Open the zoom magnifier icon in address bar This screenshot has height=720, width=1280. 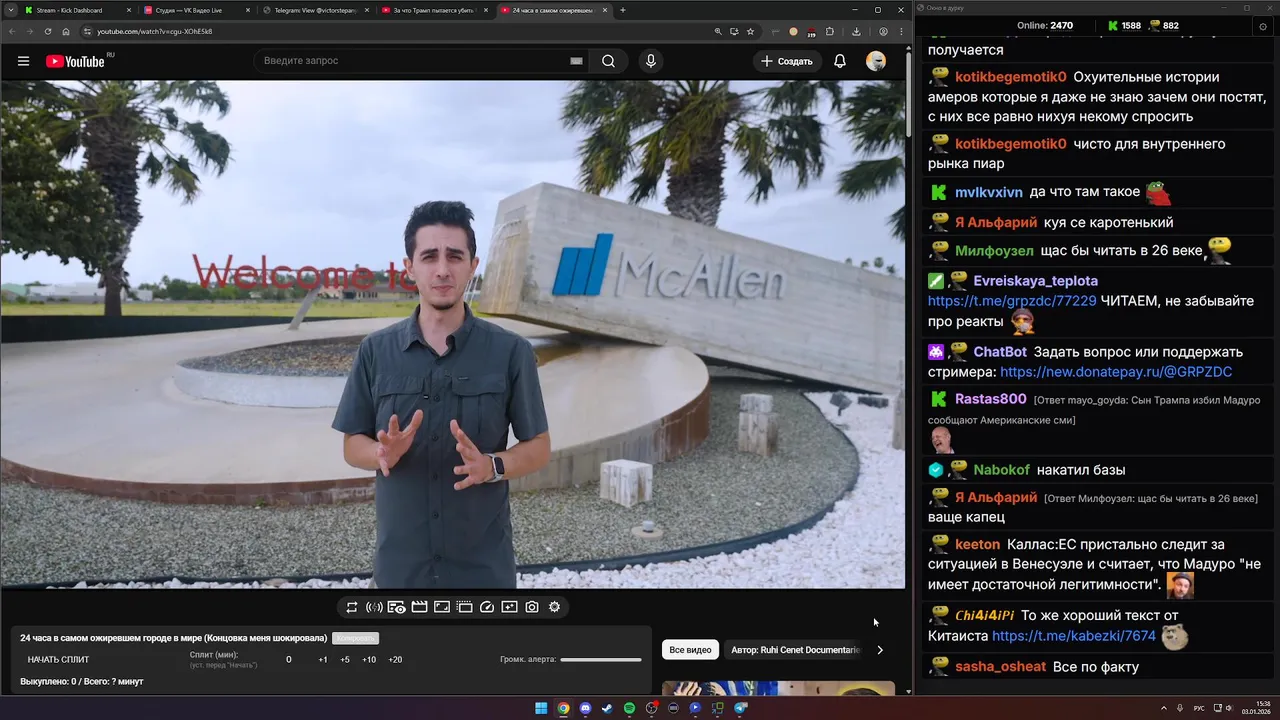click(718, 31)
